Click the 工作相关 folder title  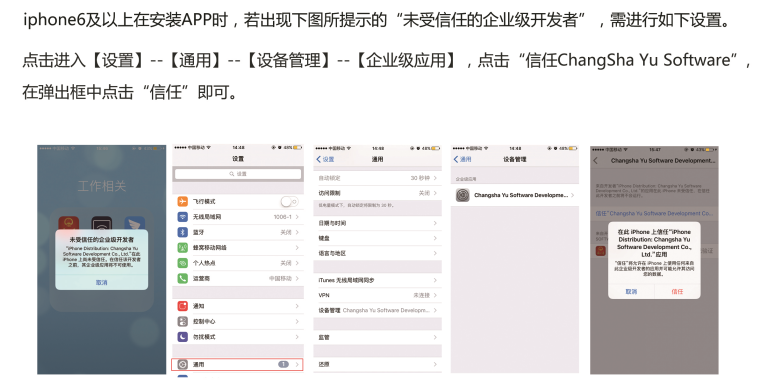[101, 185]
